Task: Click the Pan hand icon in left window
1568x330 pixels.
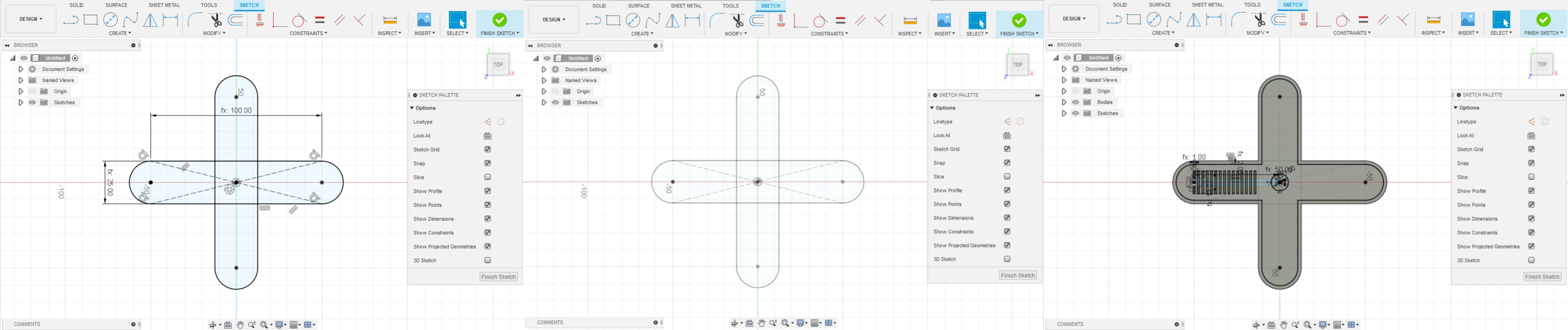Action: (x=240, y=324)
